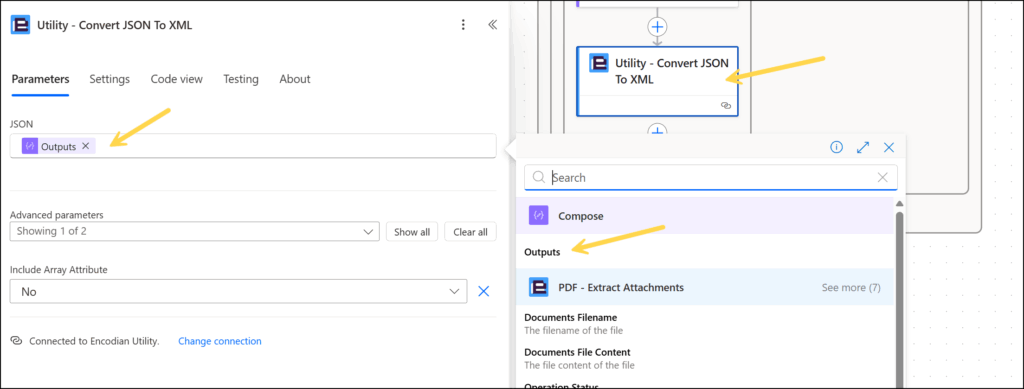Open the Code view tab
Image resolution: width=1024 pixels, height=389 pixels.
(176, 79)
